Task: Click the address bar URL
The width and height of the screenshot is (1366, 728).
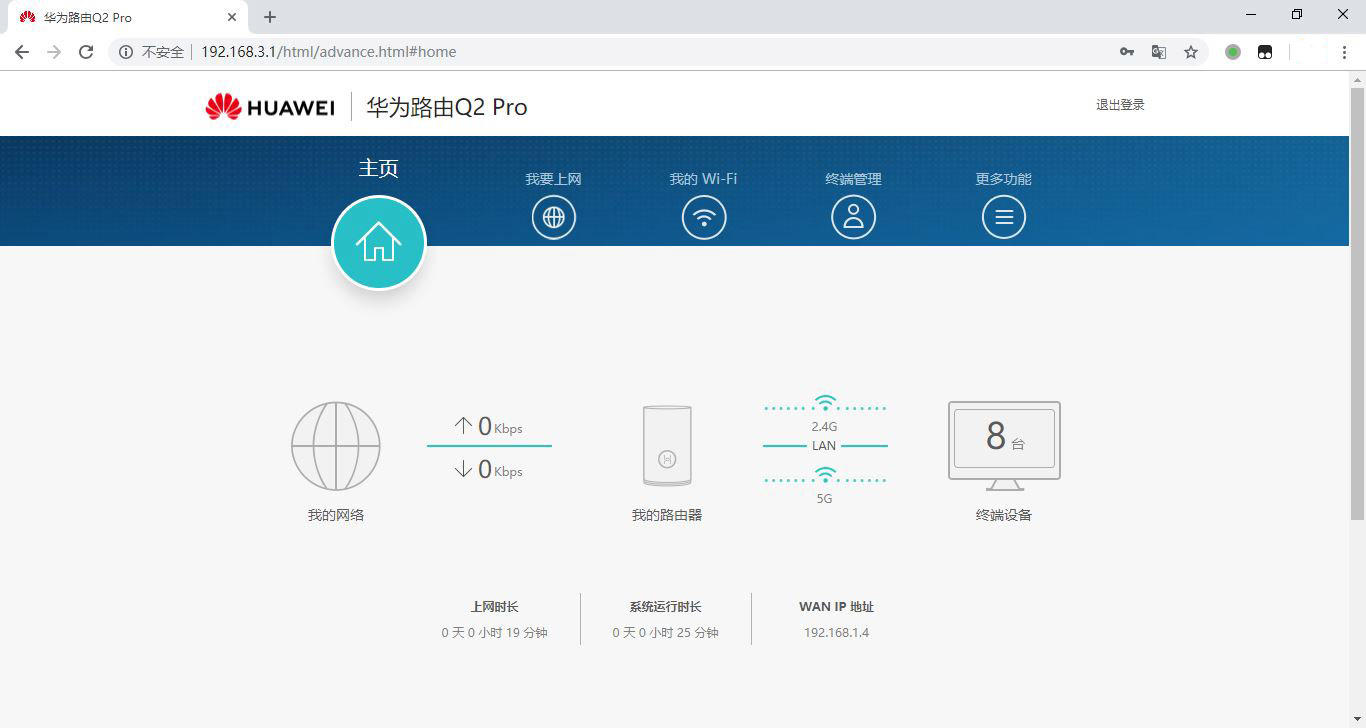Action: click(329, 52)
